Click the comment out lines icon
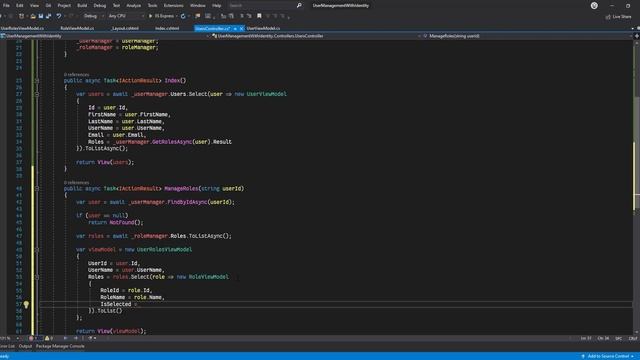This screenshot has height=360, width=640. click(242, 16)
